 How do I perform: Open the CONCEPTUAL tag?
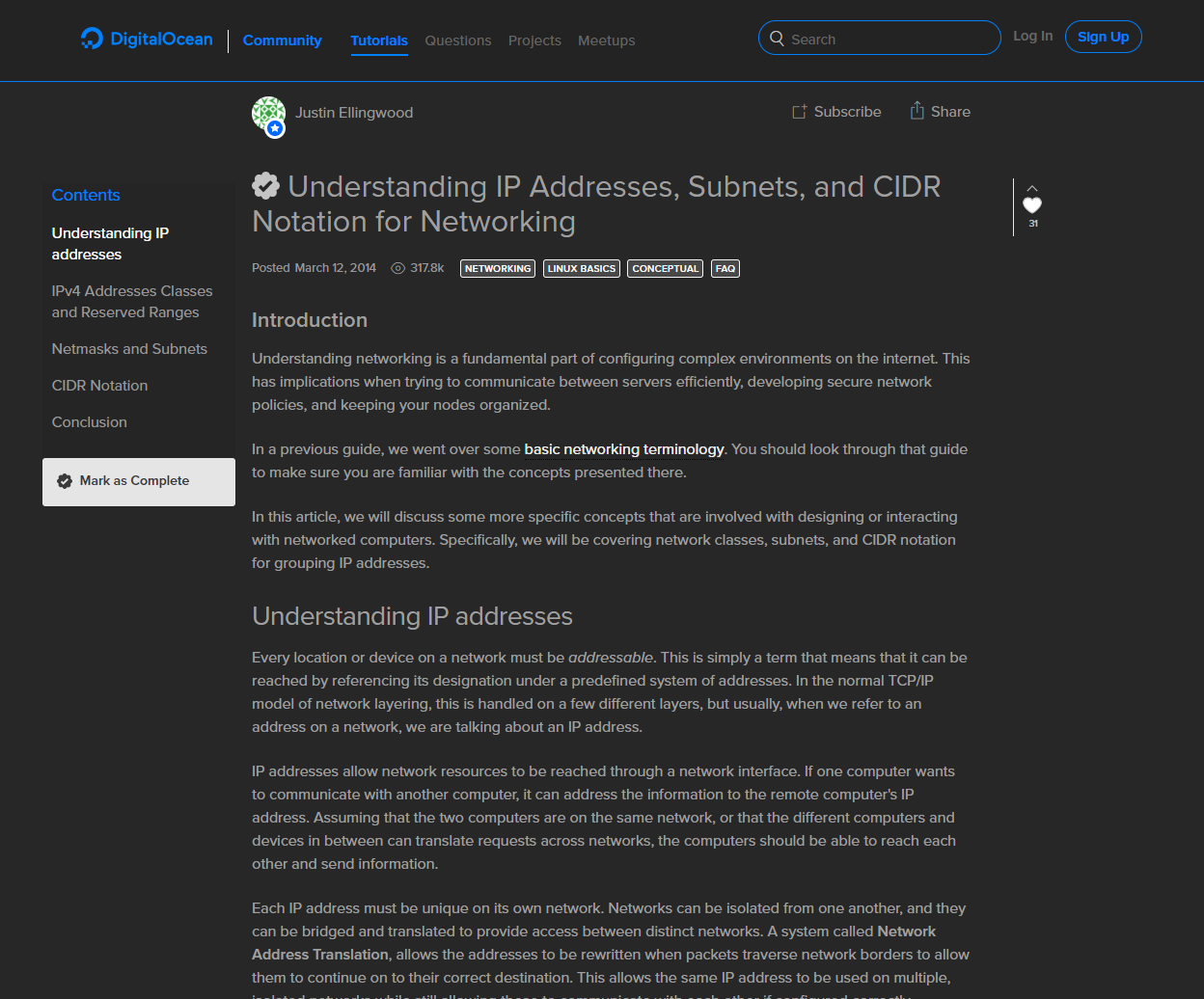(665, 269)
